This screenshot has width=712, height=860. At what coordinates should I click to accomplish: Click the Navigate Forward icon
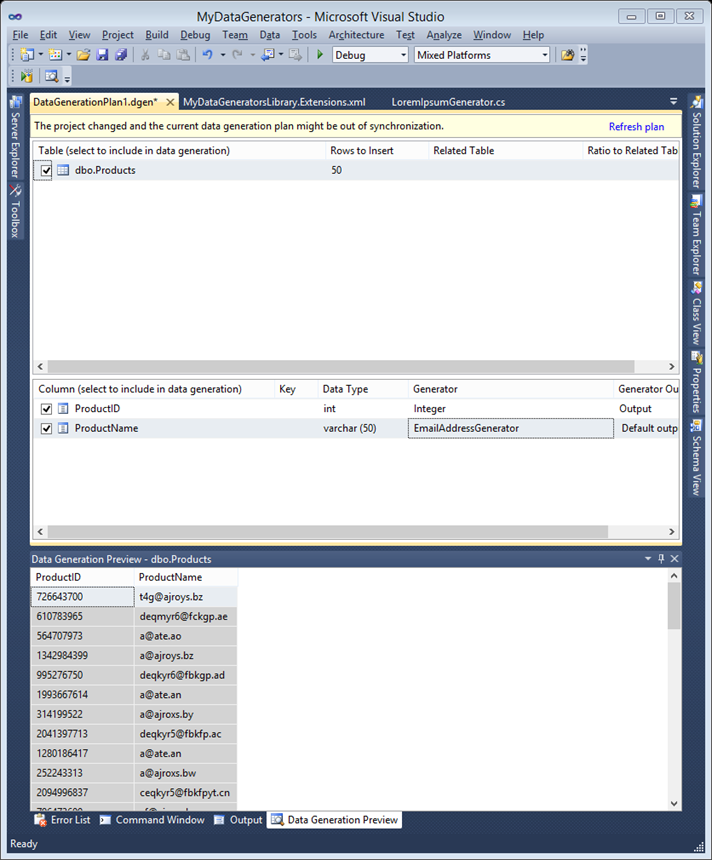click(x=295, y=55)
